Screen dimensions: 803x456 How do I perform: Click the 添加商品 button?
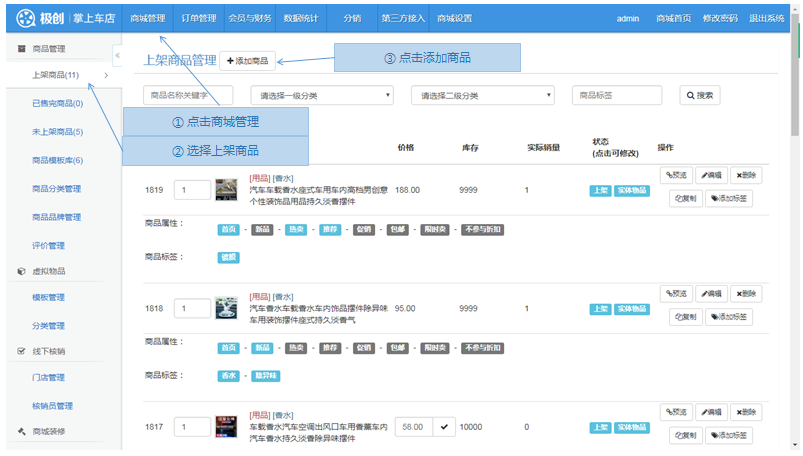pyautogui.click(x=247, y=61)
